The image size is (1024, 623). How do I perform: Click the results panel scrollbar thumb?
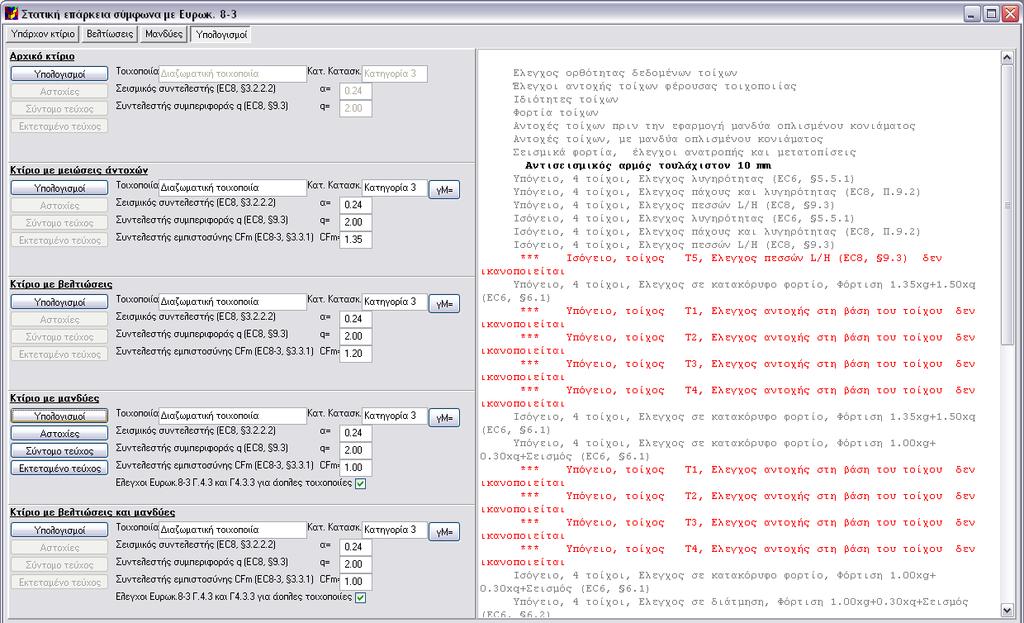[x=1006, y=204]
